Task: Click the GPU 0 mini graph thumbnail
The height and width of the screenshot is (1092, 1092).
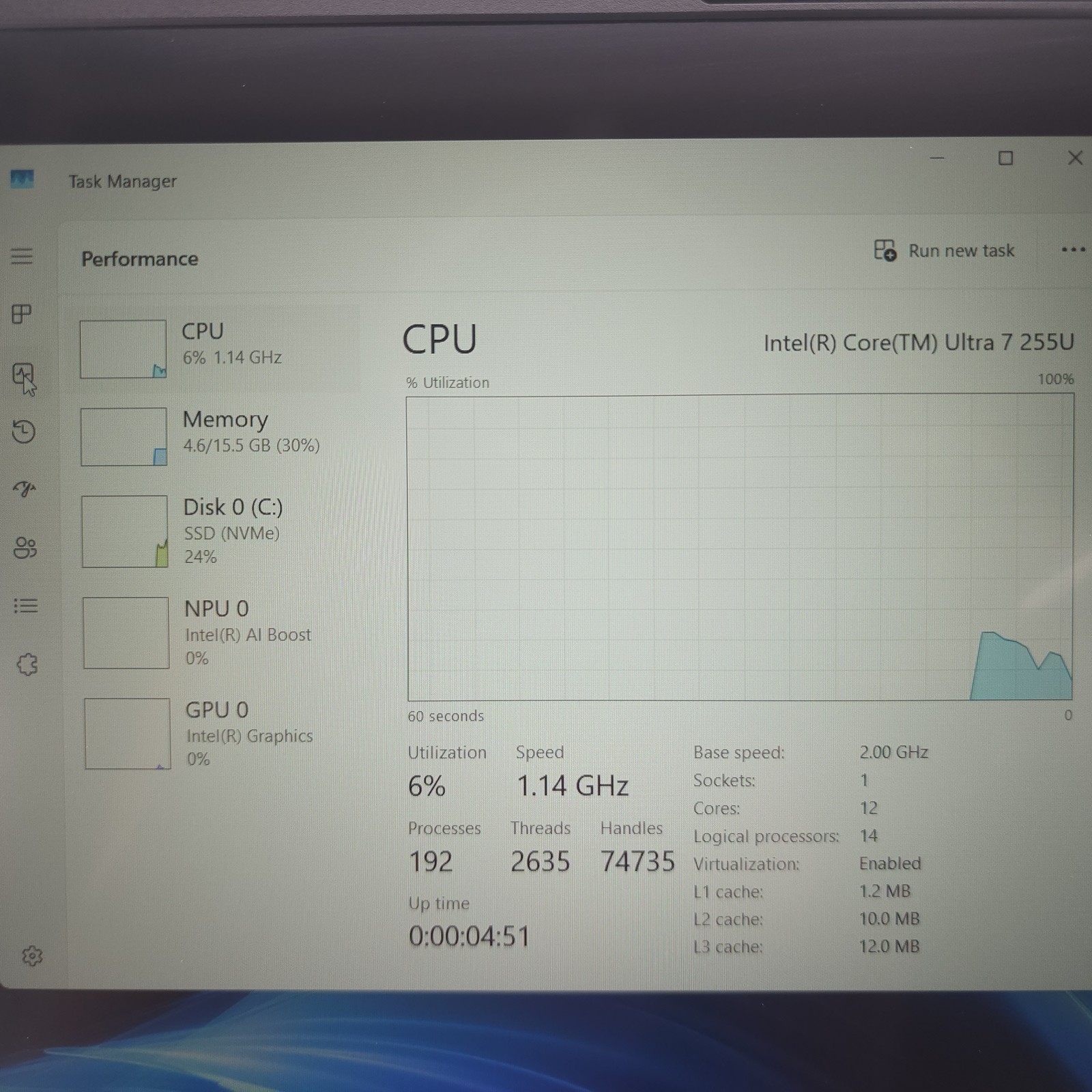Action: click(x=128, y=734)
